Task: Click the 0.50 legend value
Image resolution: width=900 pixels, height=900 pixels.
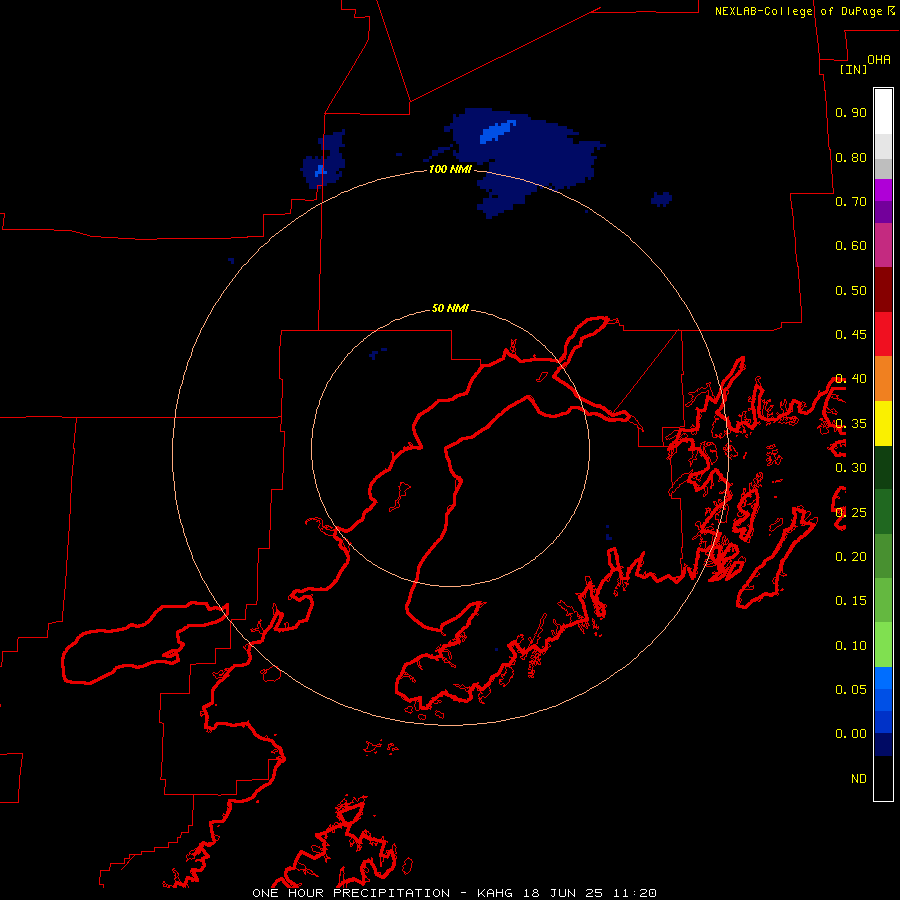Action: coord(851,290)
